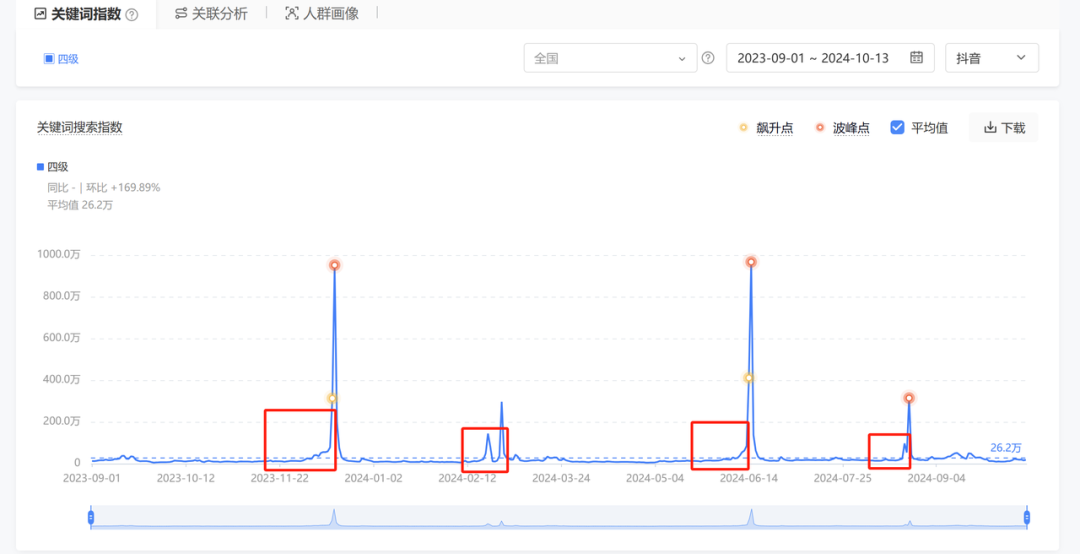Switch to the 人群画像 tab
The height and width of the screenshot is (554, 1080).
[x=330, y=14]
